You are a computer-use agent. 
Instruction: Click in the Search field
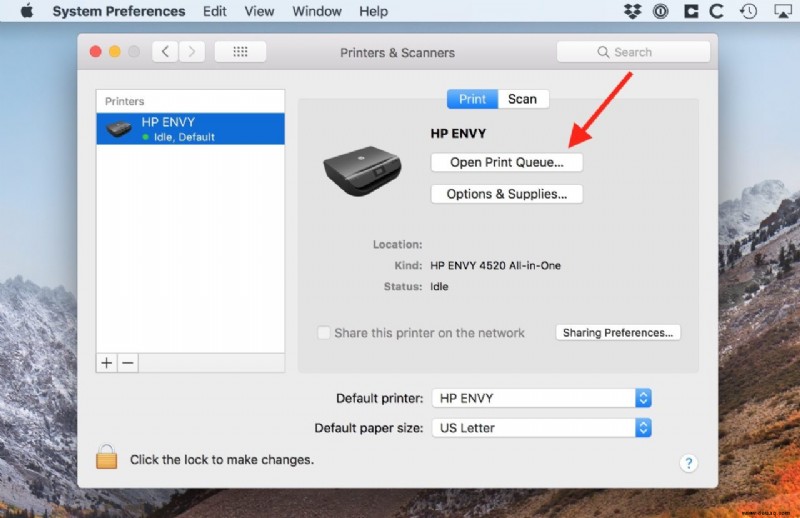coord(633,52)
